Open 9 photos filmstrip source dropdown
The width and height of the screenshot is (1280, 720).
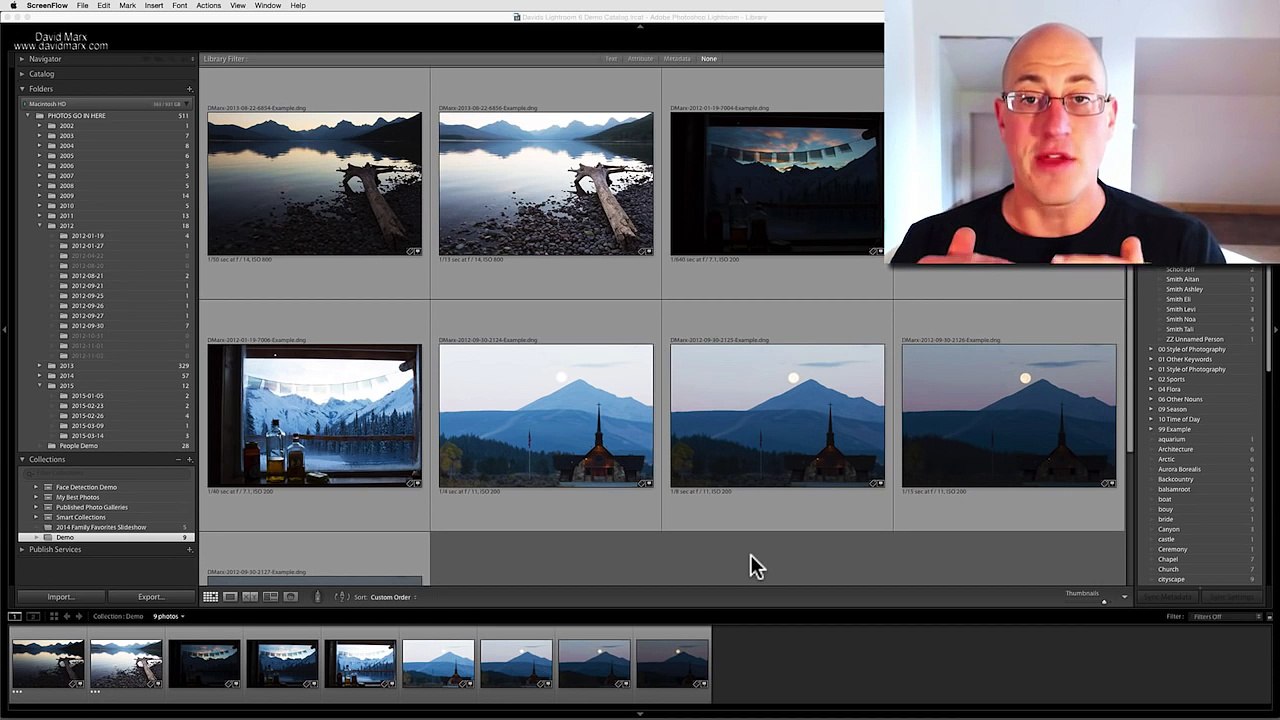[x=168, y=616]
